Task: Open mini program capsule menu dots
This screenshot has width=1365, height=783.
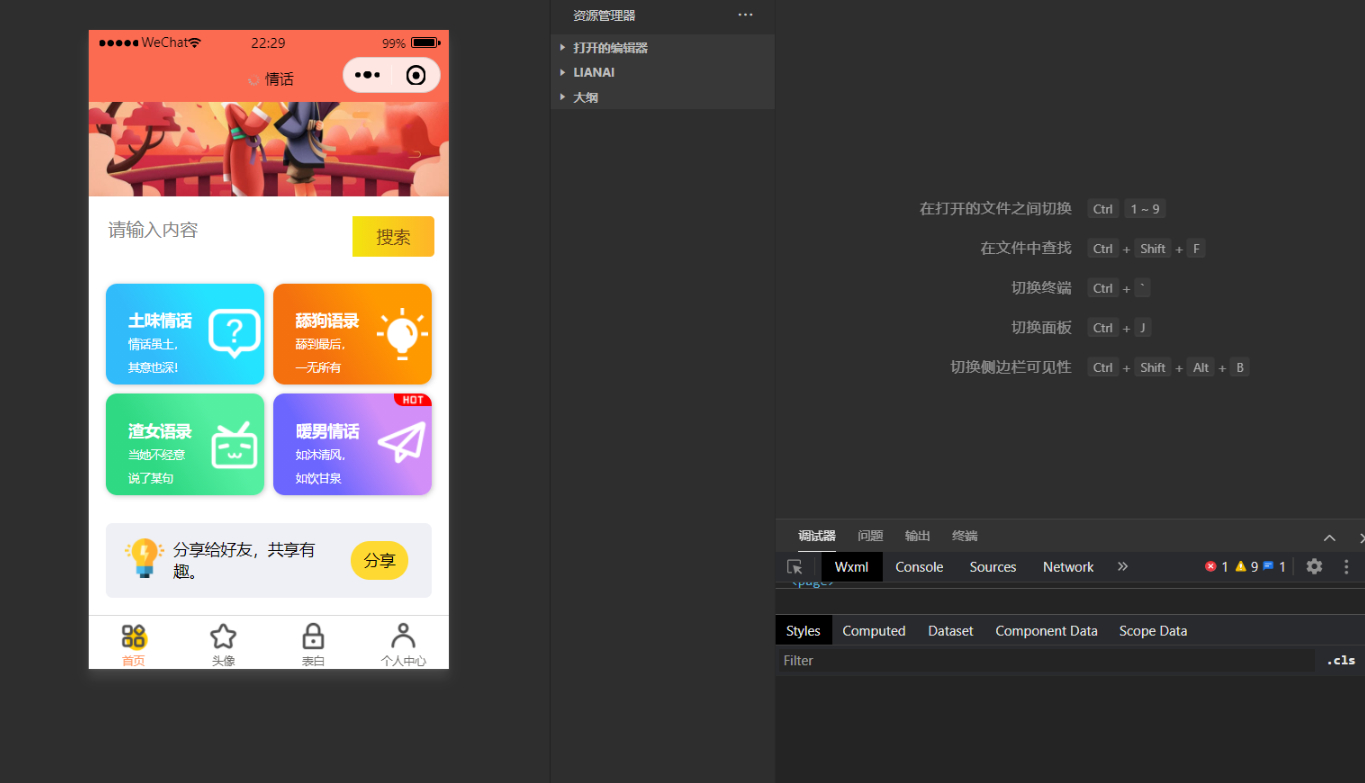Action: click(x=367, y=75)
